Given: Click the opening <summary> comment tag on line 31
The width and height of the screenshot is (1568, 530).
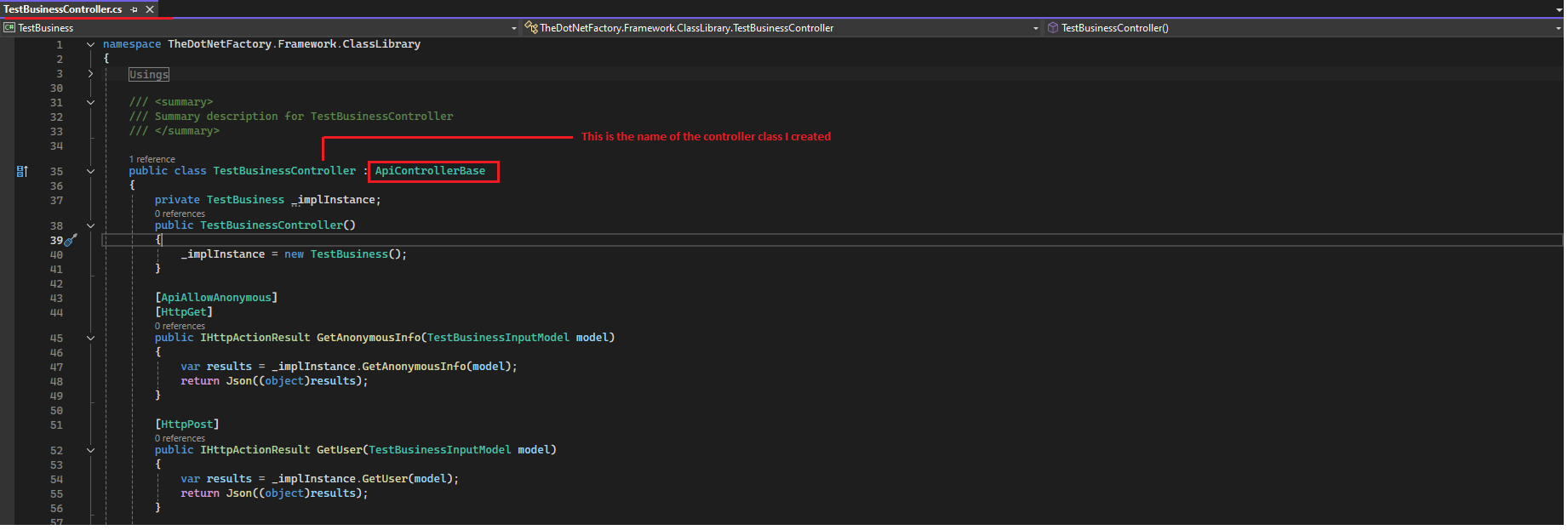Looking at the screenshot, I should tap(184, 102).
